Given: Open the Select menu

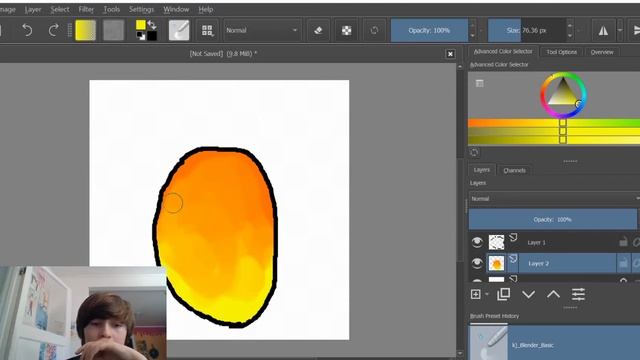Looking at the screenshot, I should pos(60,9).
